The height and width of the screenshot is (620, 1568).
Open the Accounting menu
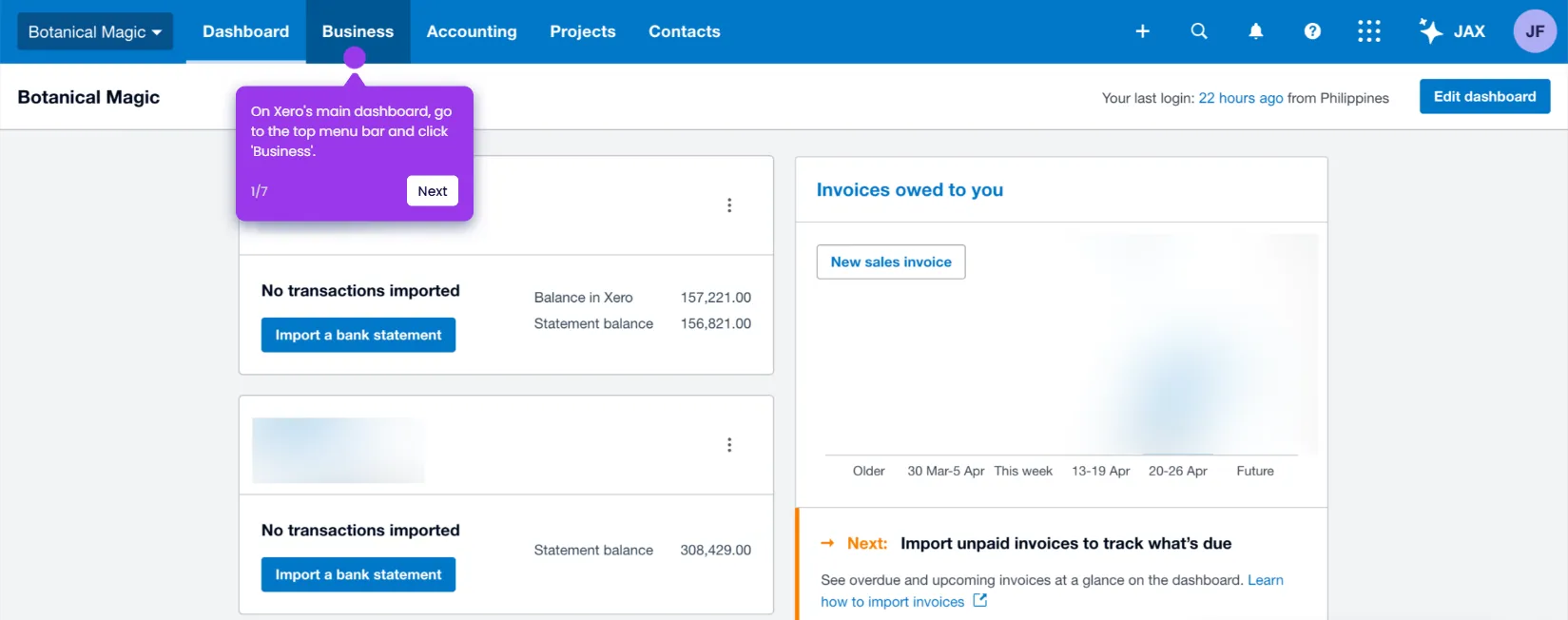pyautogui.click(x=472, y=31)
